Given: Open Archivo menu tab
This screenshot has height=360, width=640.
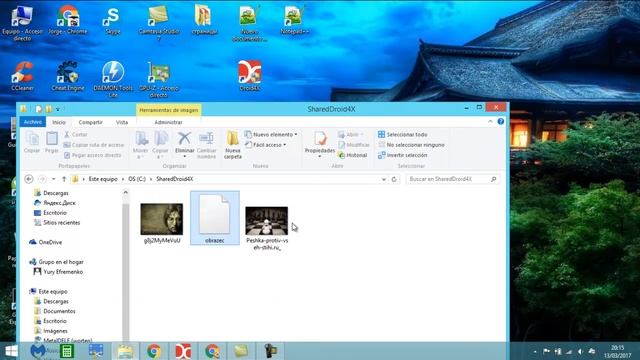Looking at the screenshot, I should [33, 122].
